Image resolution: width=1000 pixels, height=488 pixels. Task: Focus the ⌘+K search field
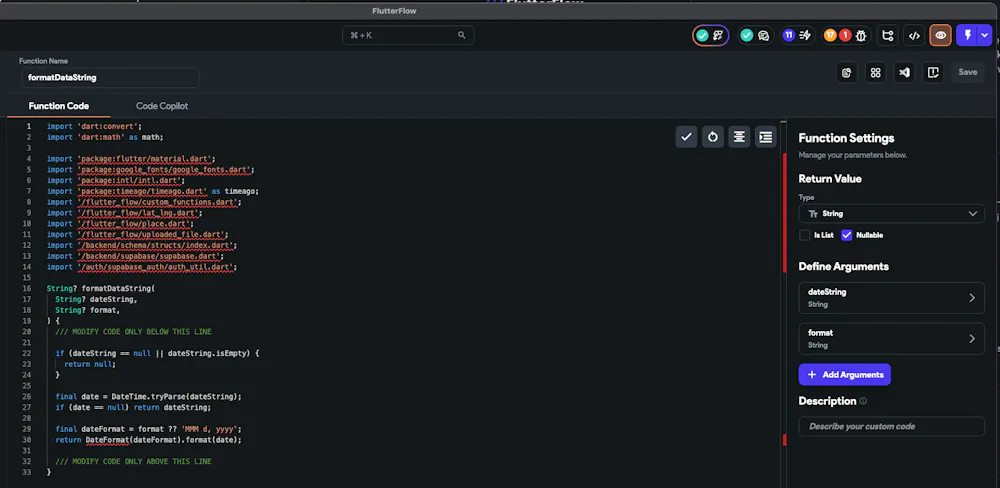[x=408, y=35]
